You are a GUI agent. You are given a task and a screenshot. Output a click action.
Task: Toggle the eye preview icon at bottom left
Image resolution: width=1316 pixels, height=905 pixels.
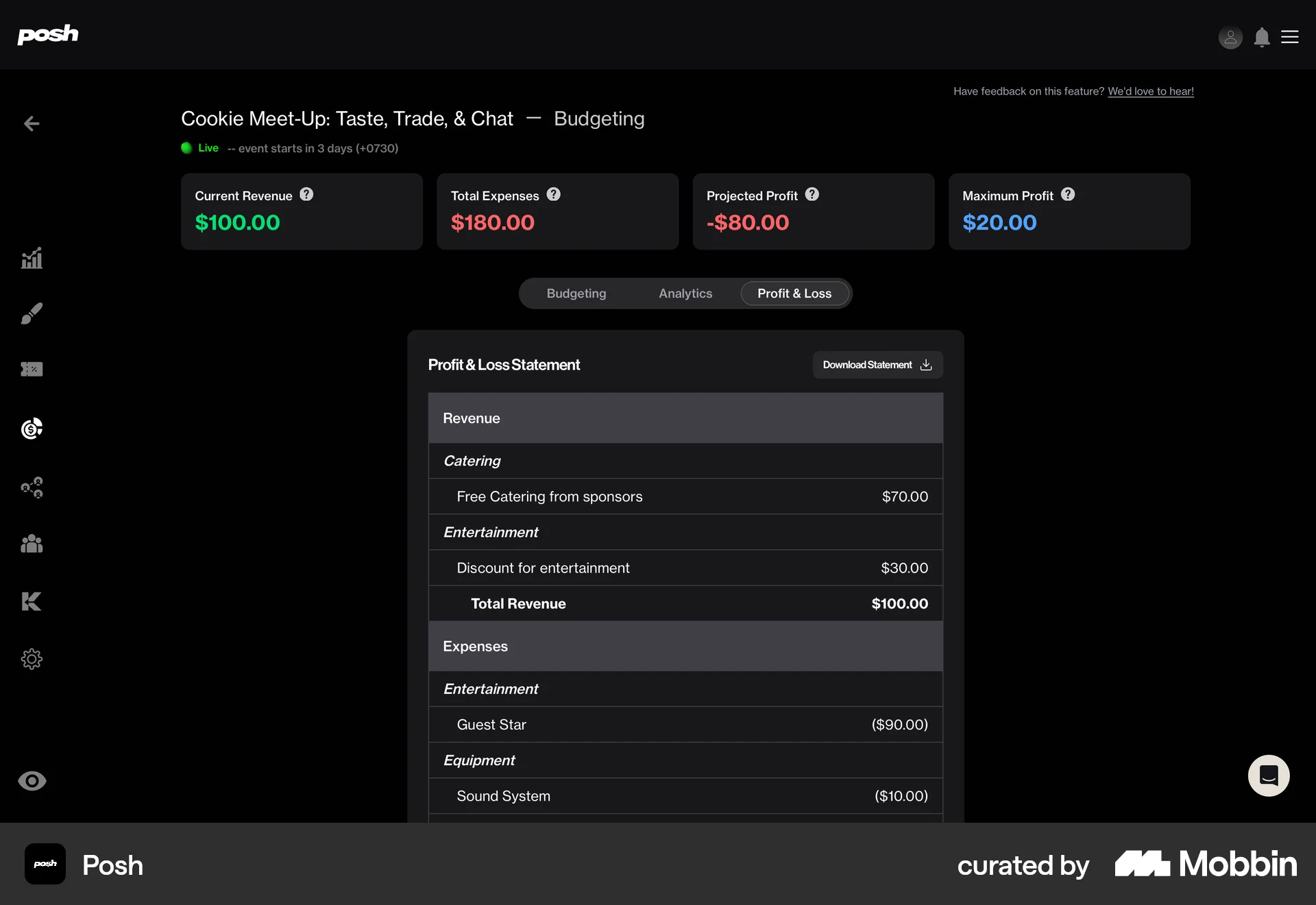pyautogui.click(x=32, y=781)
